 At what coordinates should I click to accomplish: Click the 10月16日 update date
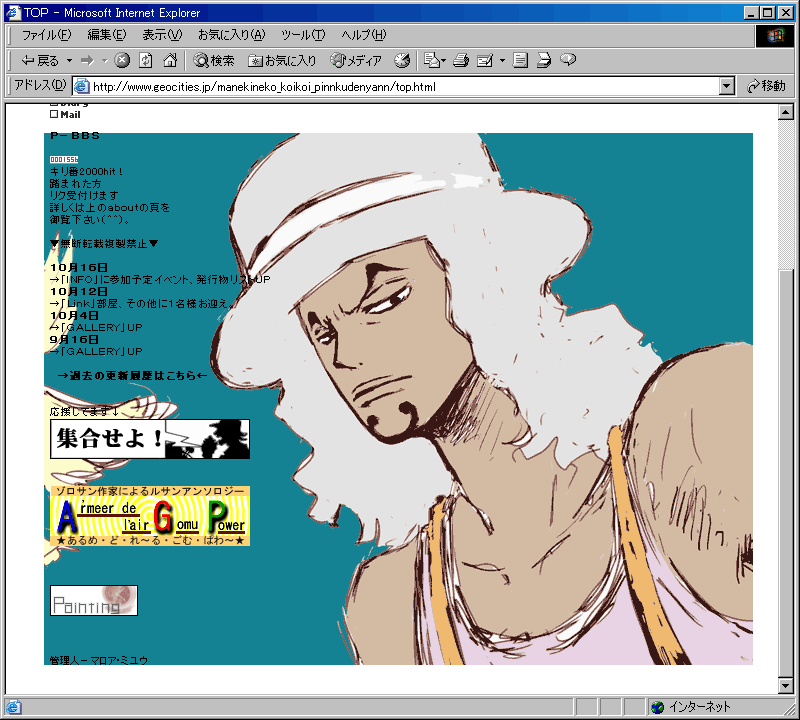pos(79,267)
